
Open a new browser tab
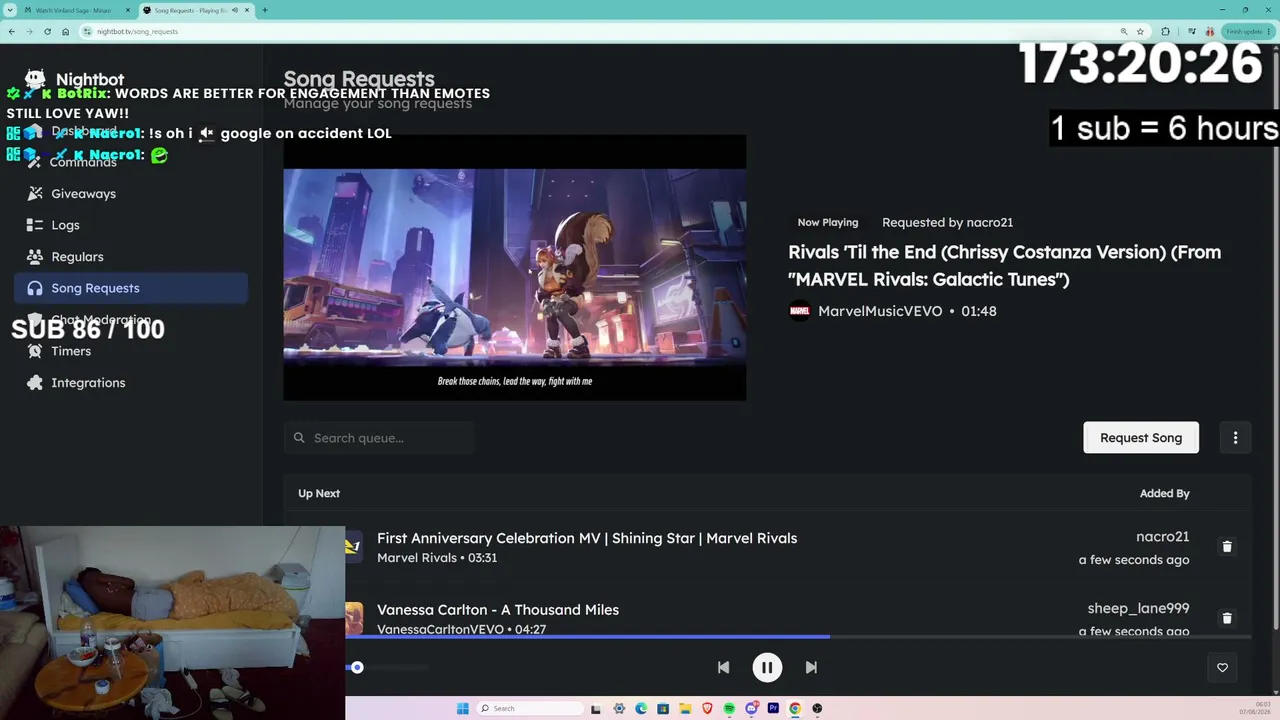[265, 10]
